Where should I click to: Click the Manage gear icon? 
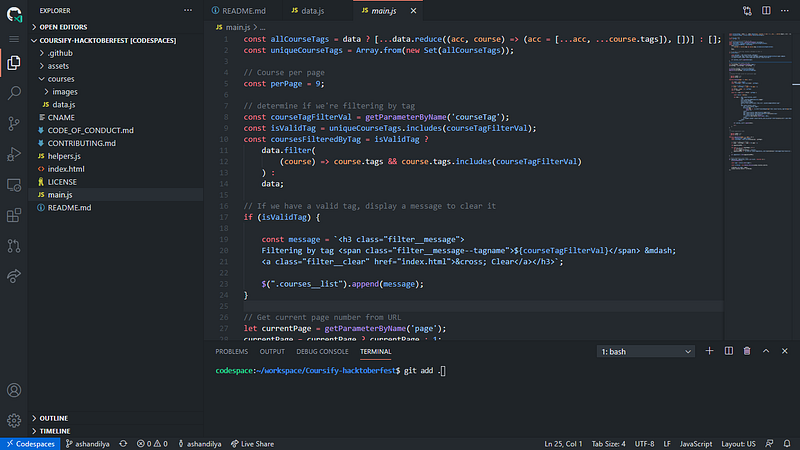point(14,421)
